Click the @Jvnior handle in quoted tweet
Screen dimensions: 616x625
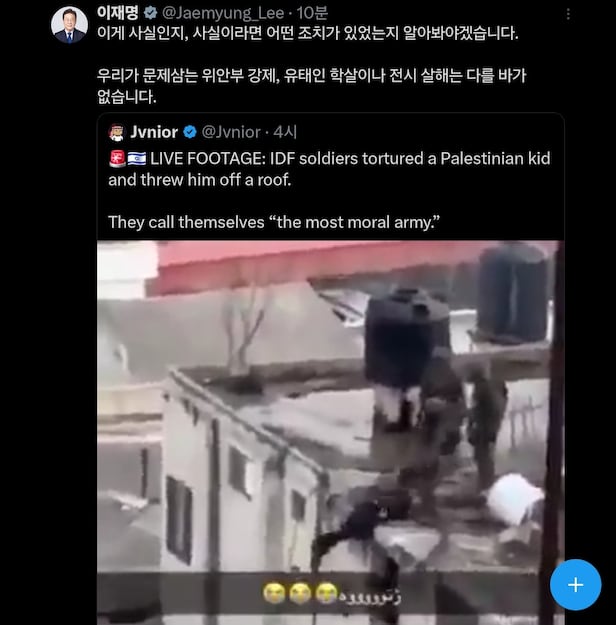[231, 132]
